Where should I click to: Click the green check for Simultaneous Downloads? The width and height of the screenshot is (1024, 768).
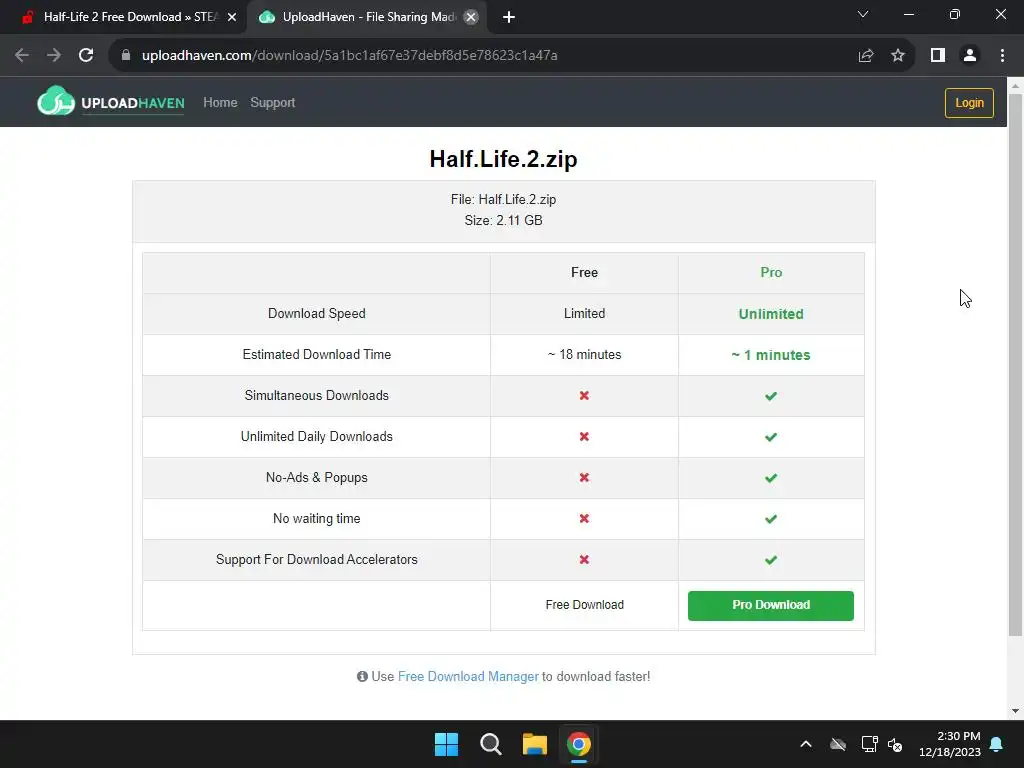771,396
